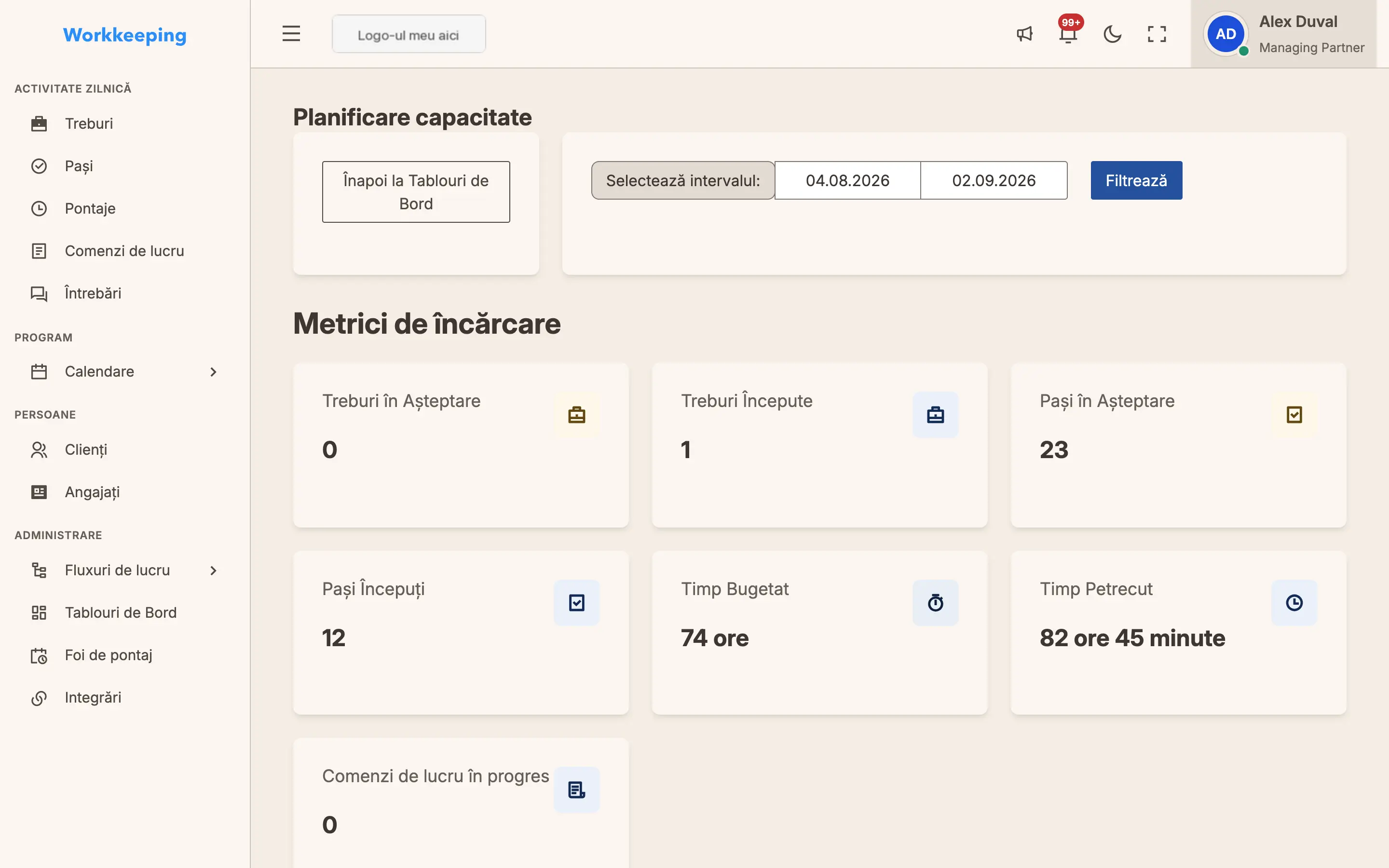Click the Workkeeping logo link
Viewport: 1389px width, 868px height.
pyautogui.click(x=124, y=35)
